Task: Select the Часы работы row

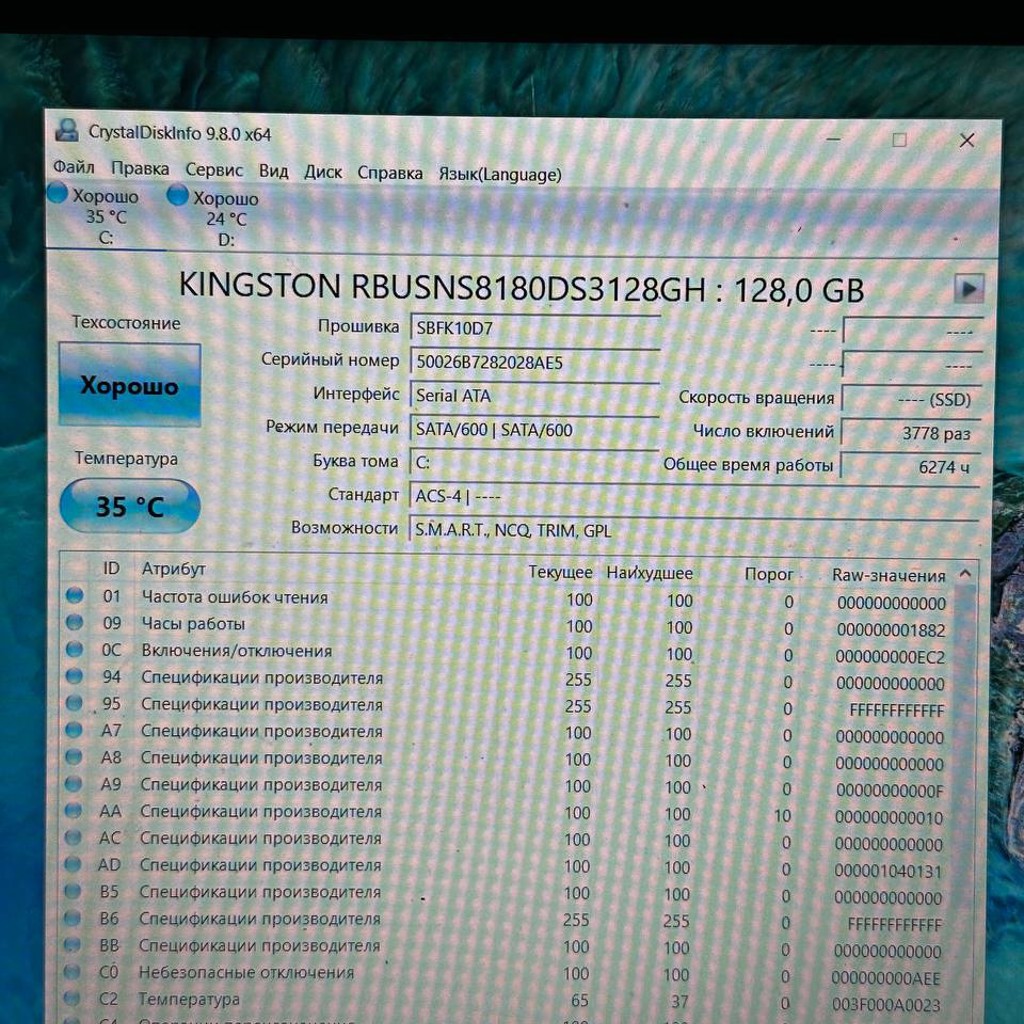Action: [x=508, y=626]
